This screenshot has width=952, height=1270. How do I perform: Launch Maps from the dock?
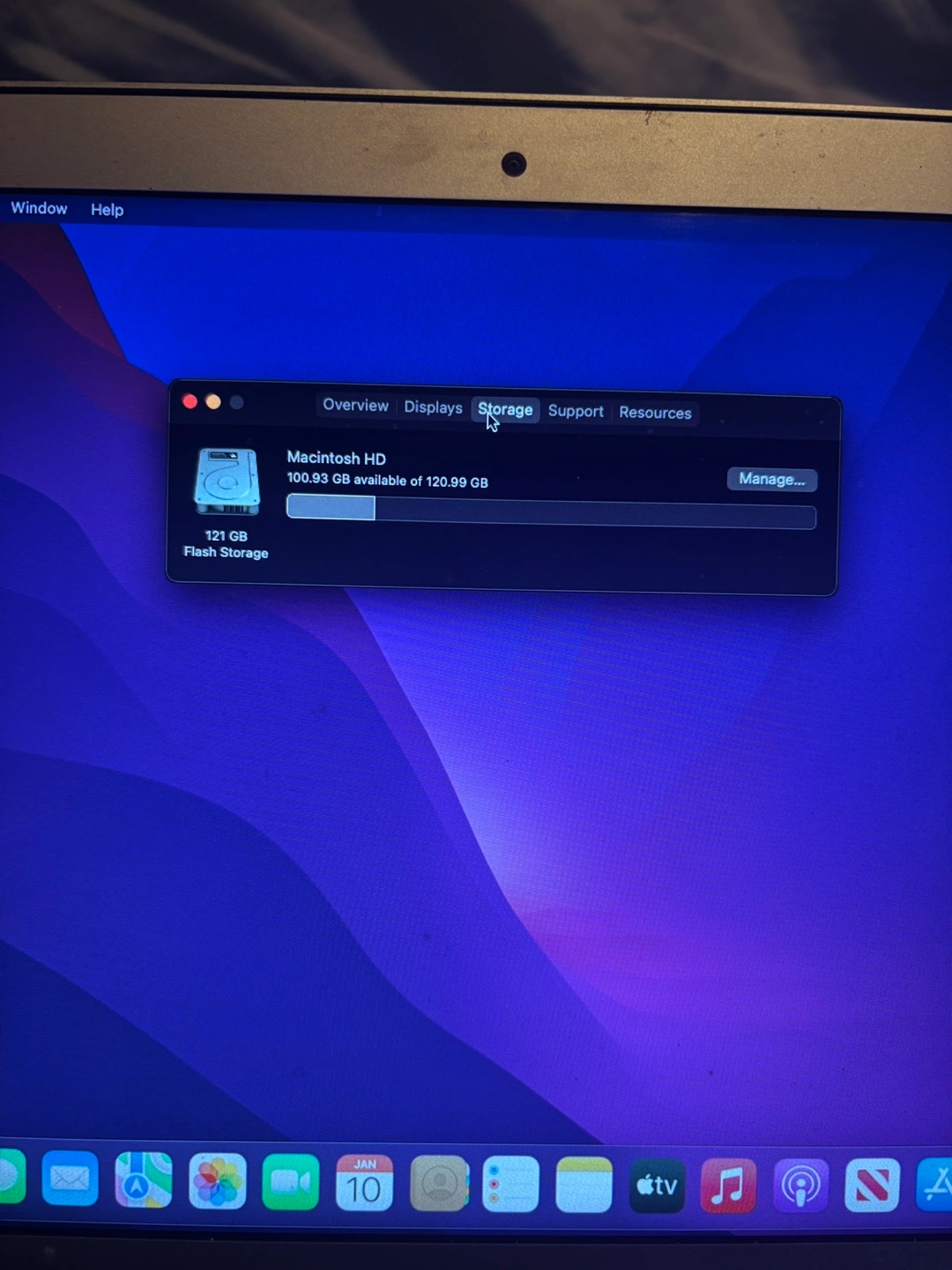143,1180
